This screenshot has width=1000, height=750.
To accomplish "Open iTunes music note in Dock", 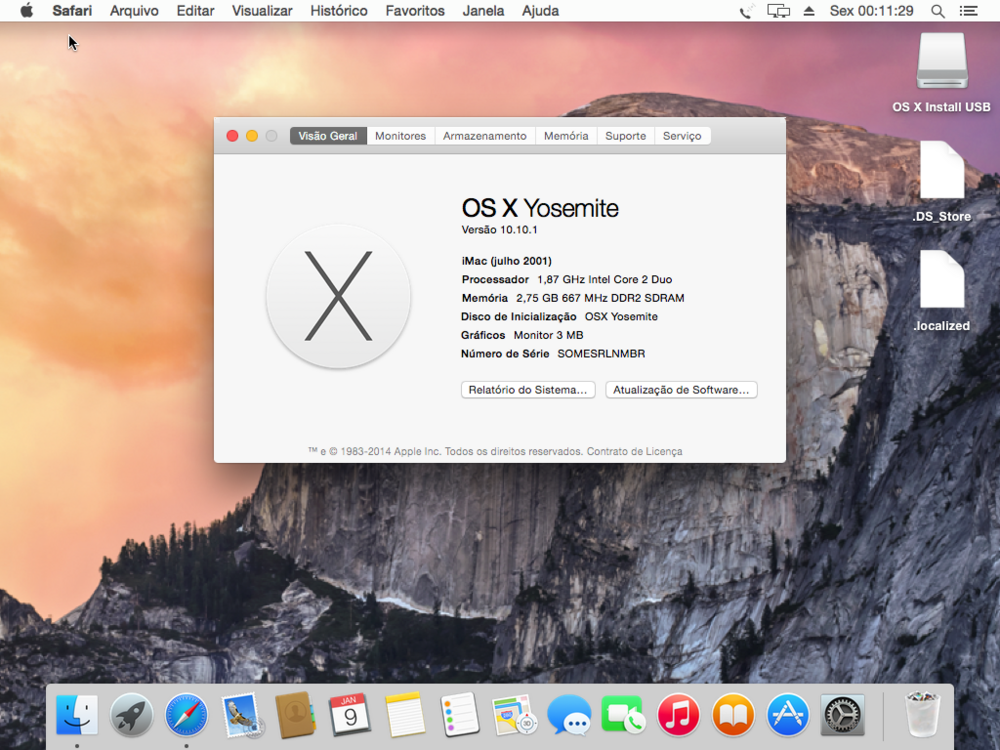I will (x=678, y=715).
